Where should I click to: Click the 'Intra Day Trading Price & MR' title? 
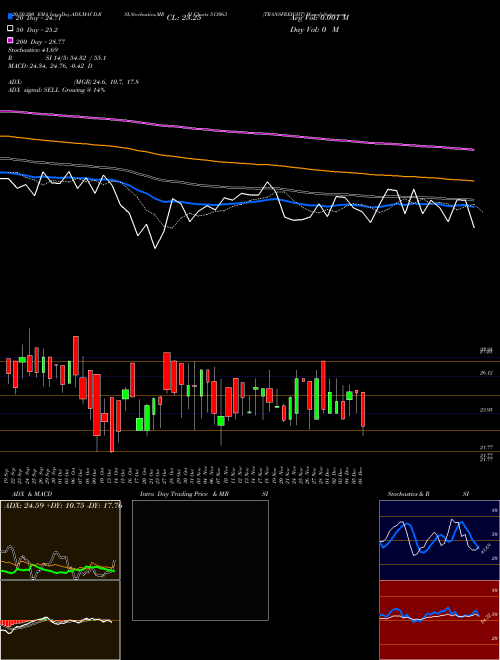click(184, 494)
